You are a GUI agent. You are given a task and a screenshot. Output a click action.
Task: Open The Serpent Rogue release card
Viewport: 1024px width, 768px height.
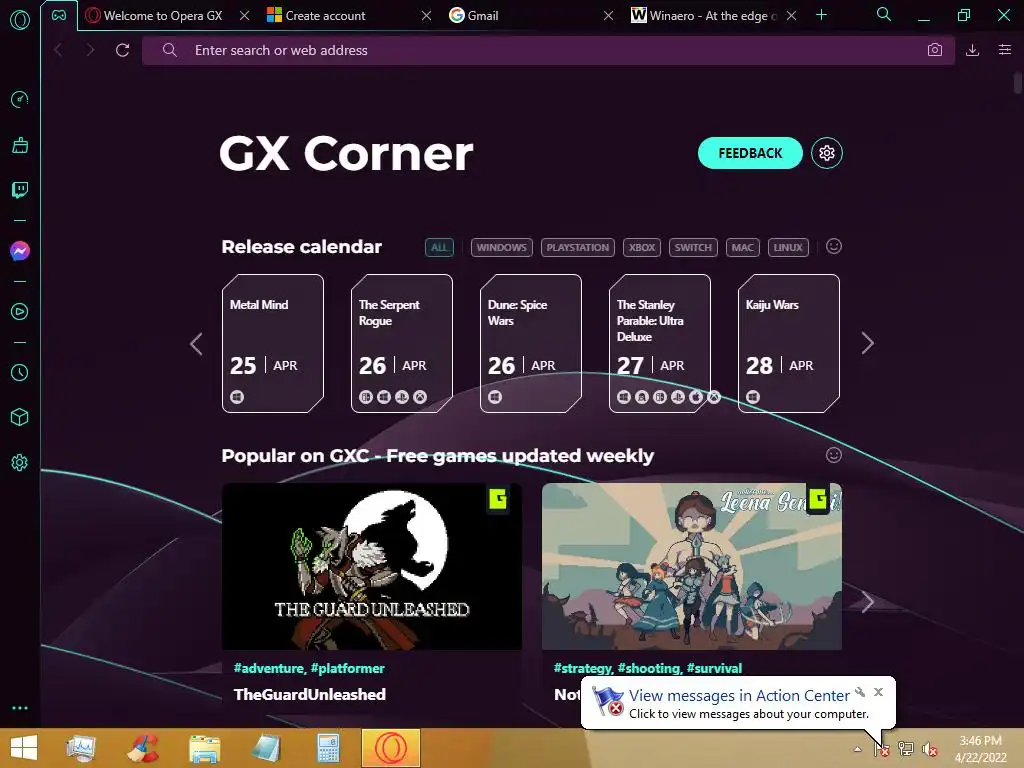click(x=402, y=344)
